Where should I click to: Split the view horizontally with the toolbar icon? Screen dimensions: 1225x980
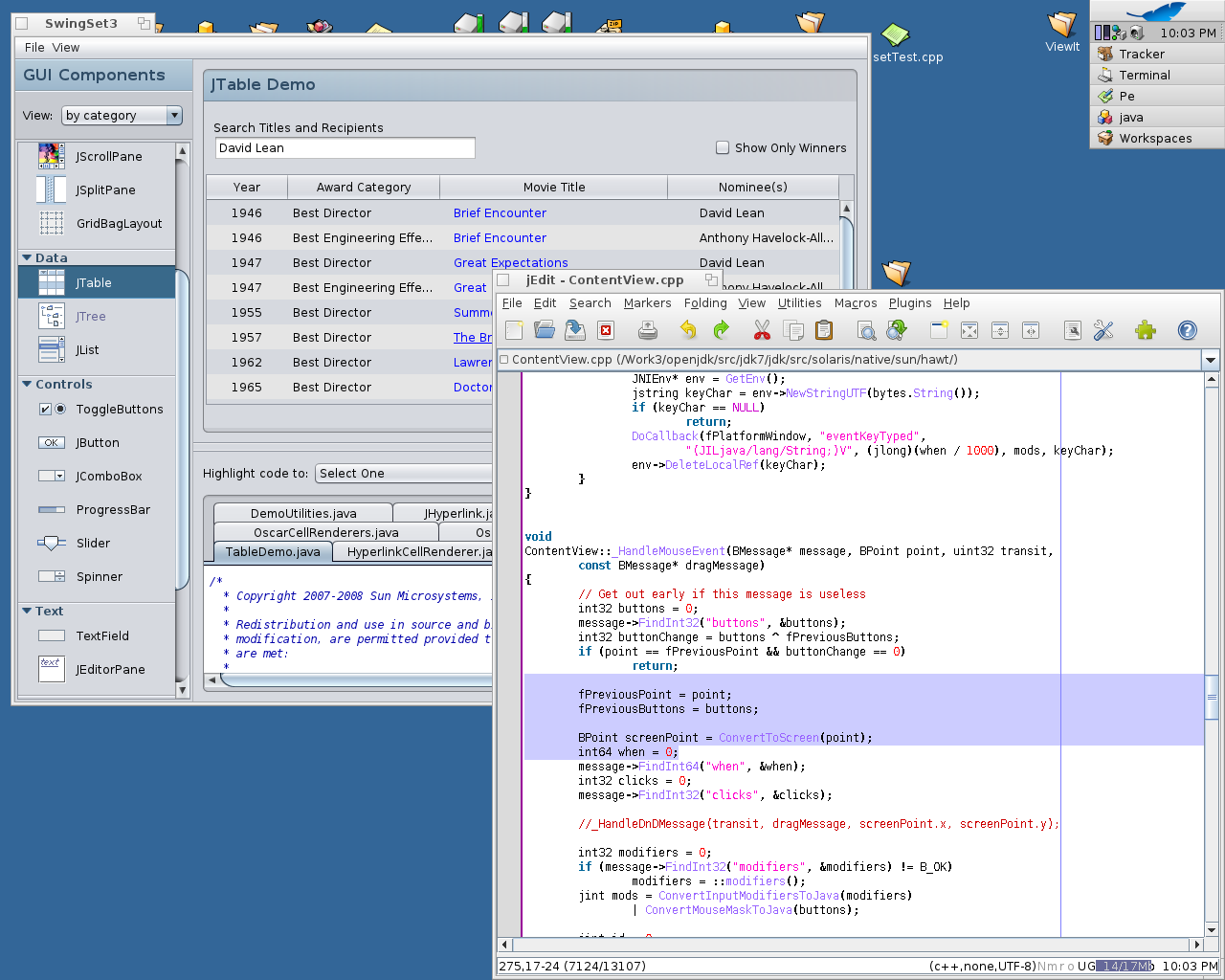tap(1000, 330)
